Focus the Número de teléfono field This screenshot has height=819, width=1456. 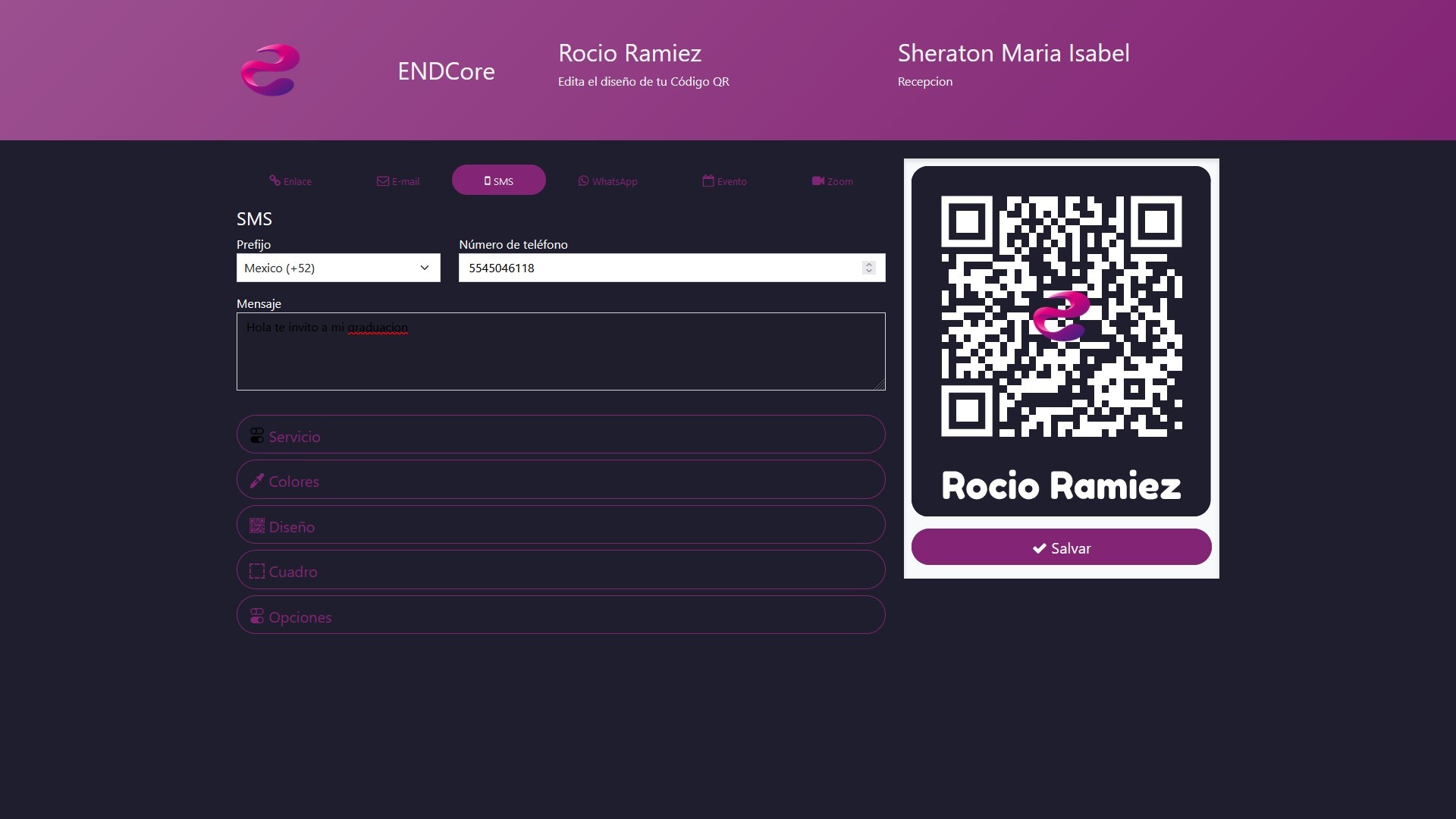(672, 268)
